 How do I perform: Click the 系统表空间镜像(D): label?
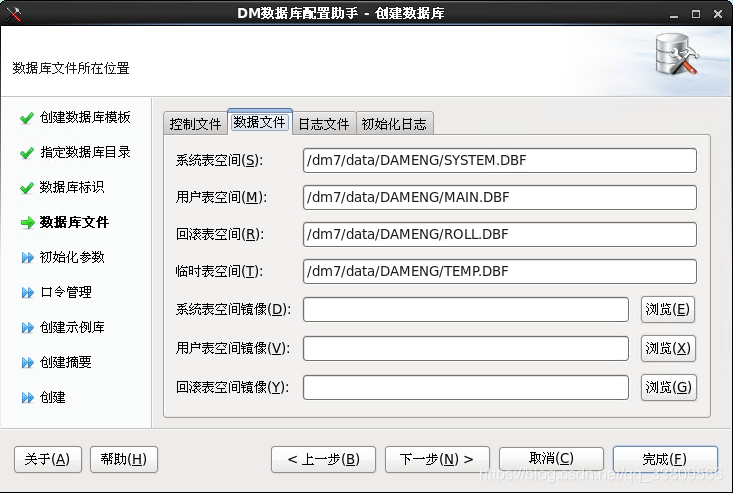pos(233,309)
